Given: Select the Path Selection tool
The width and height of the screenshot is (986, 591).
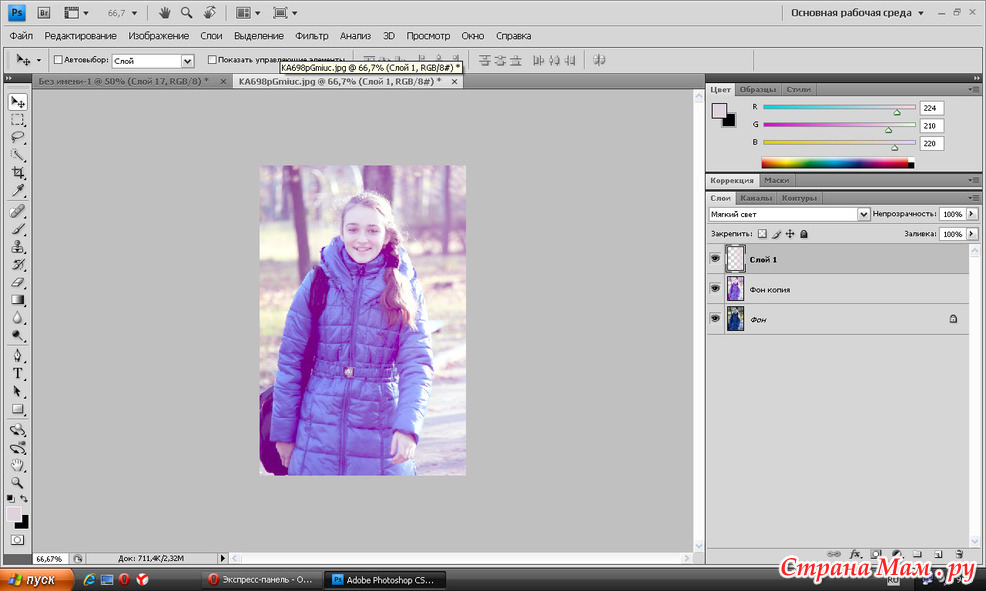Looking at the screenshot, I should pos(18,391).
